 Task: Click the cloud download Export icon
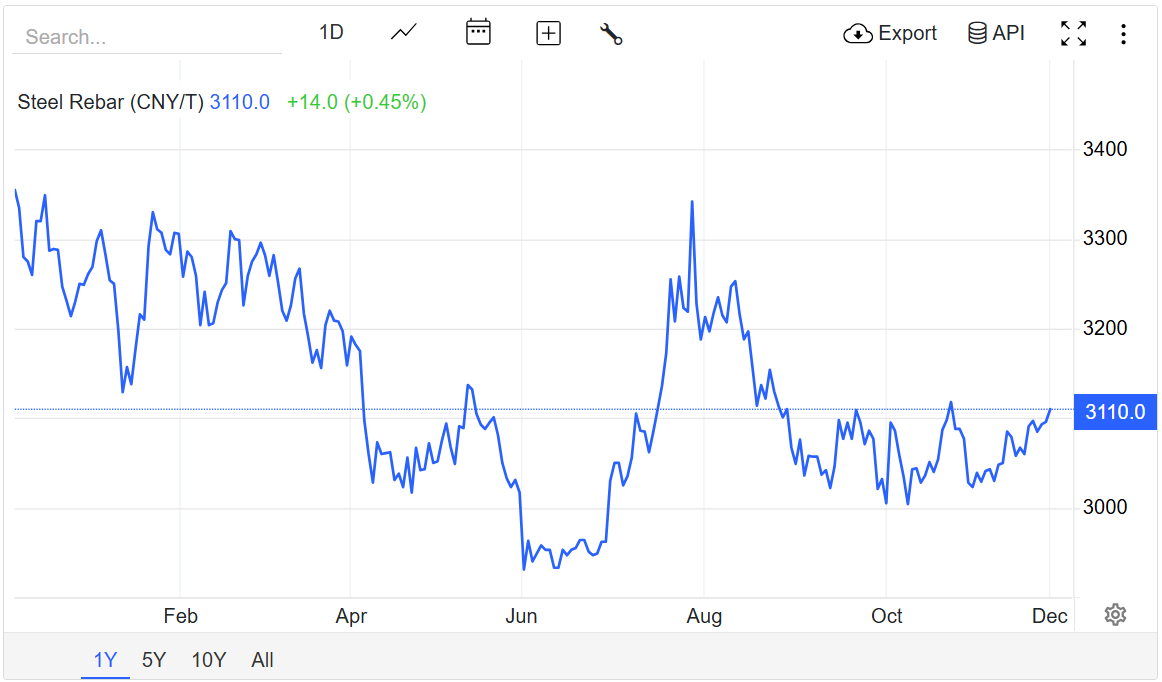click(858, 34)
